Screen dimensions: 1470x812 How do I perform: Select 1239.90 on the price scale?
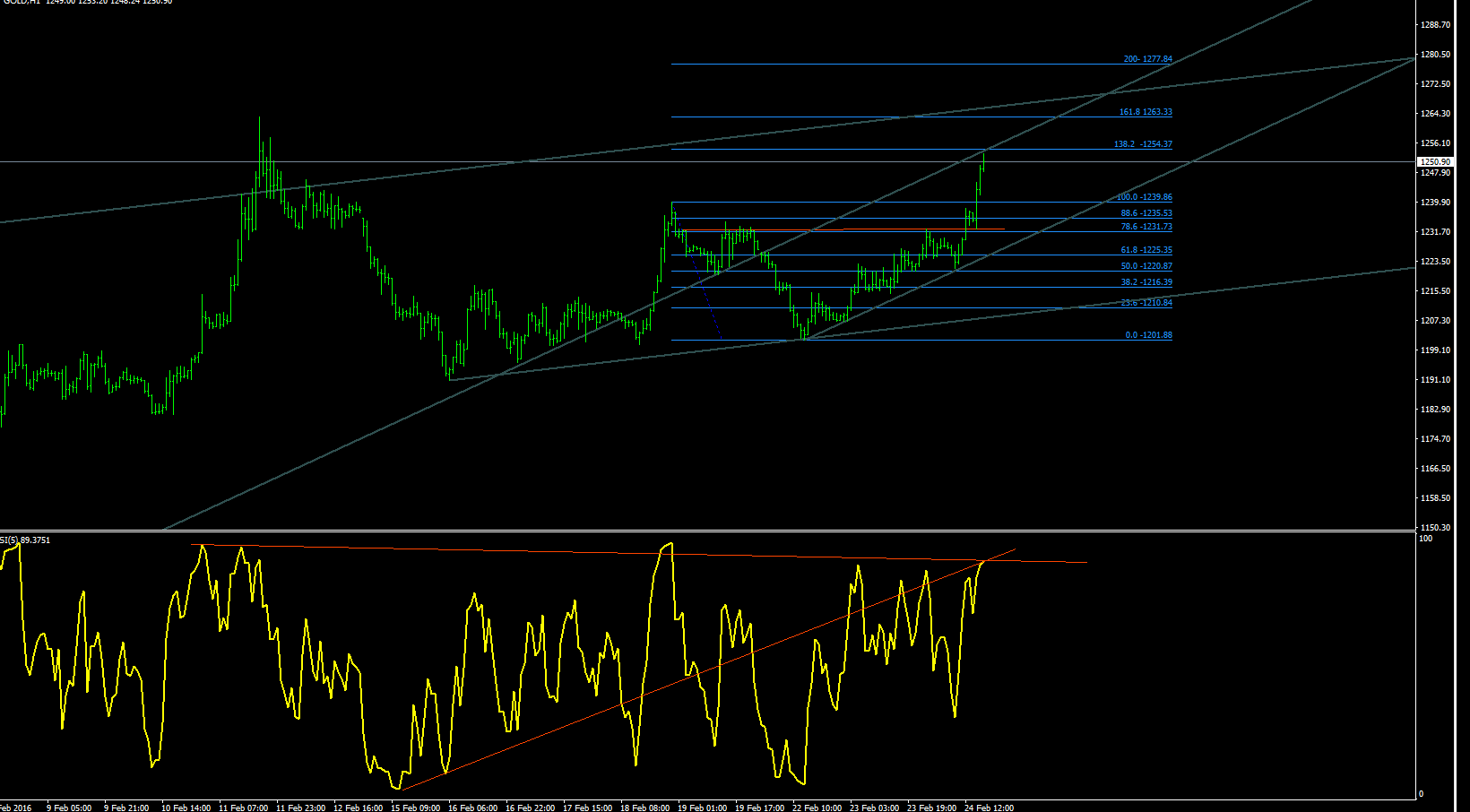[x=1435, y=203]
